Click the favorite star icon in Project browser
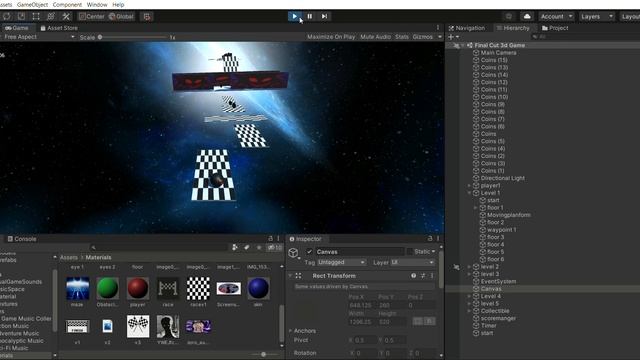This screenshot has width=640, height=360. point(259,247)
